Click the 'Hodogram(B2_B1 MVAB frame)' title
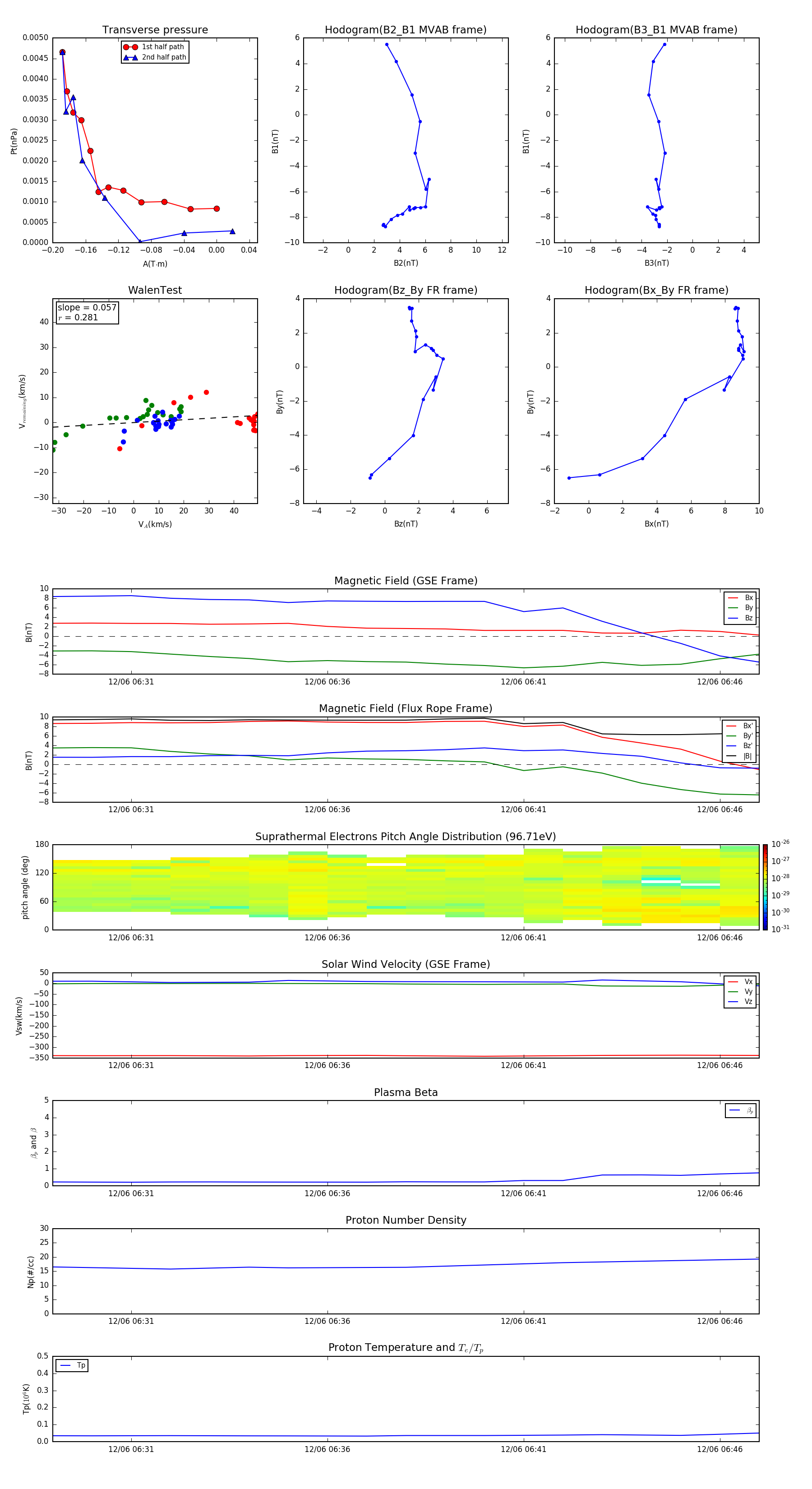The image size is (812, 1489). pyautogui.click(x=406, y=30)
